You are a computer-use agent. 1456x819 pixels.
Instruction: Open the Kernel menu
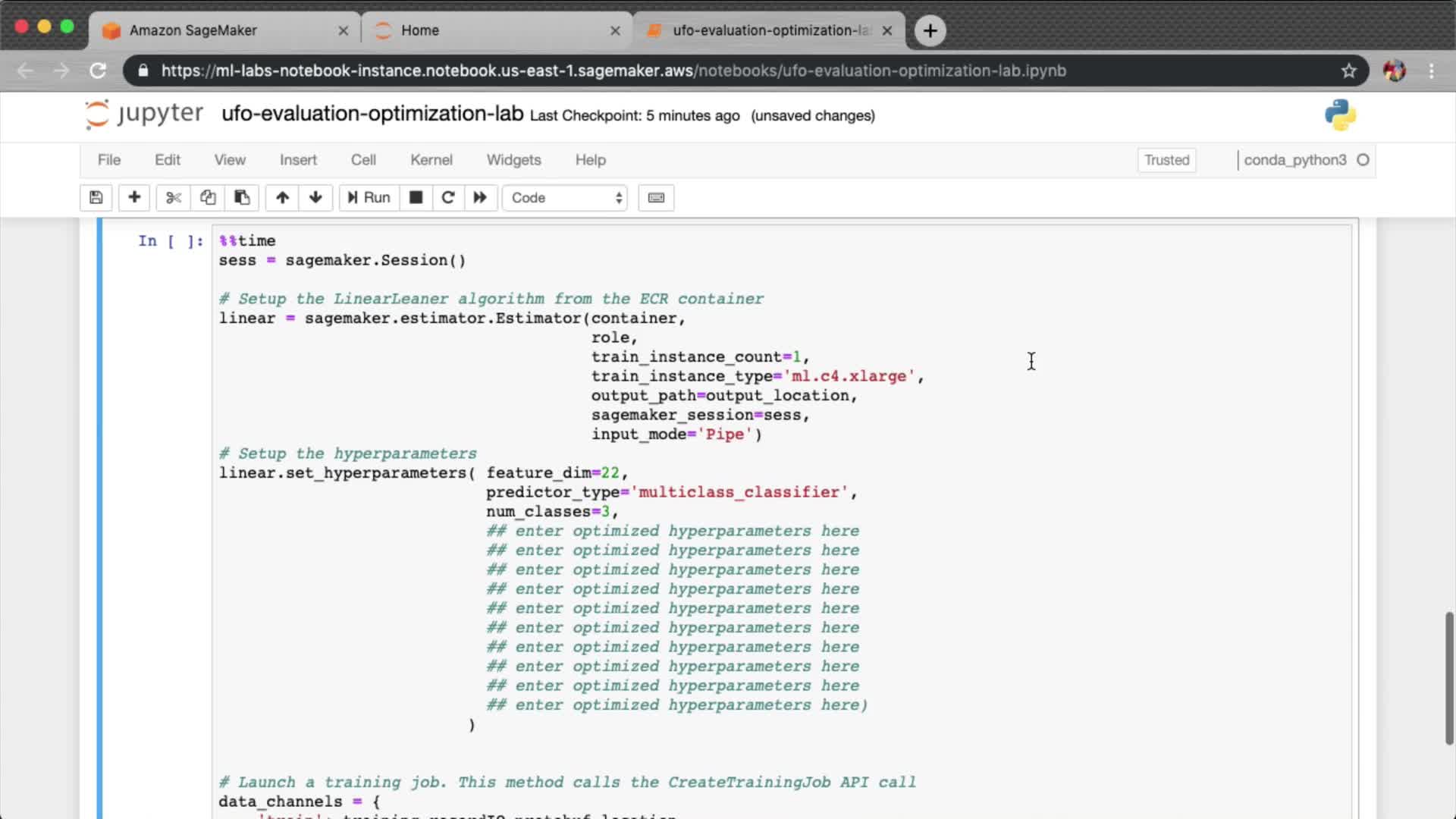tap(431, 160)
